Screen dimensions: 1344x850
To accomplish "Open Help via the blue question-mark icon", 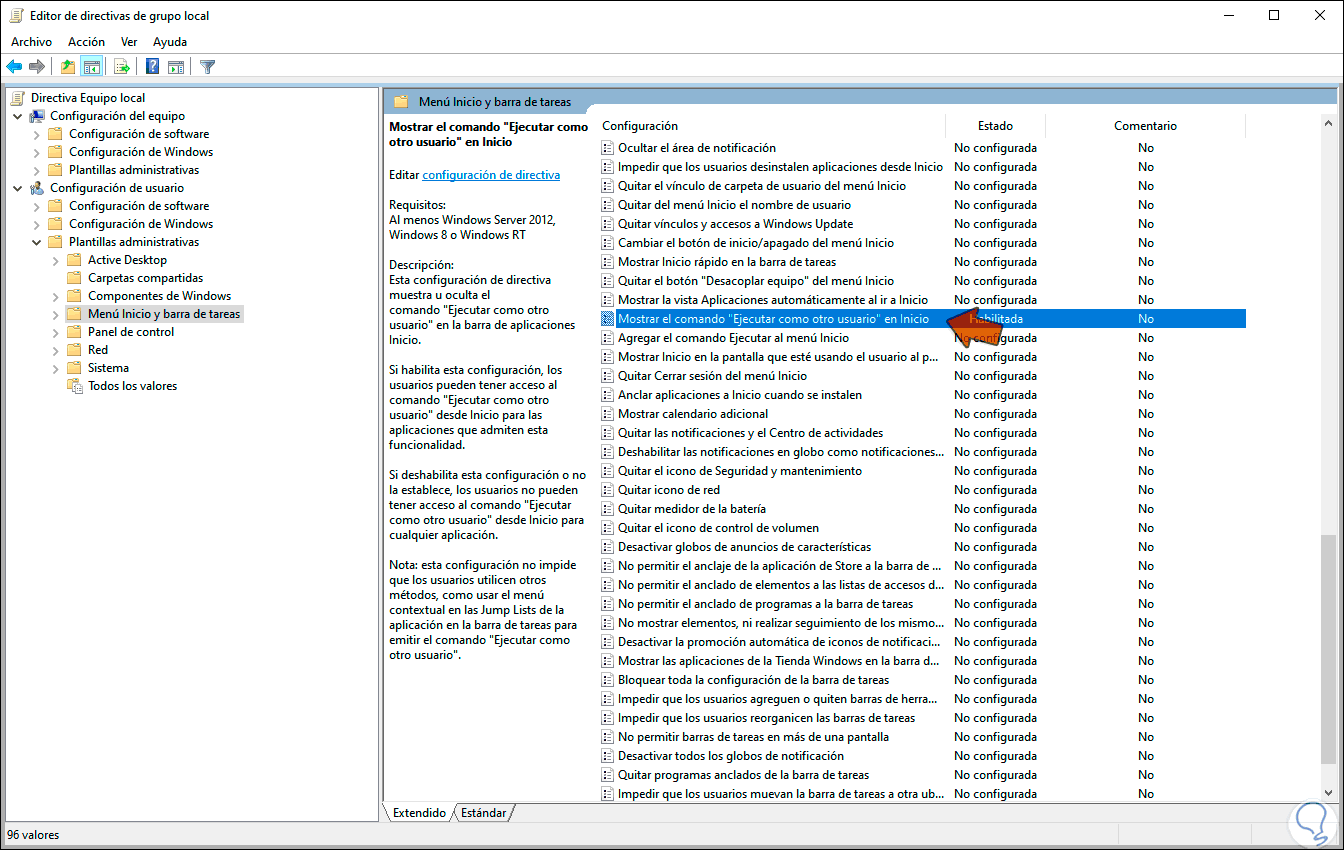I will [x=152, y=67].
